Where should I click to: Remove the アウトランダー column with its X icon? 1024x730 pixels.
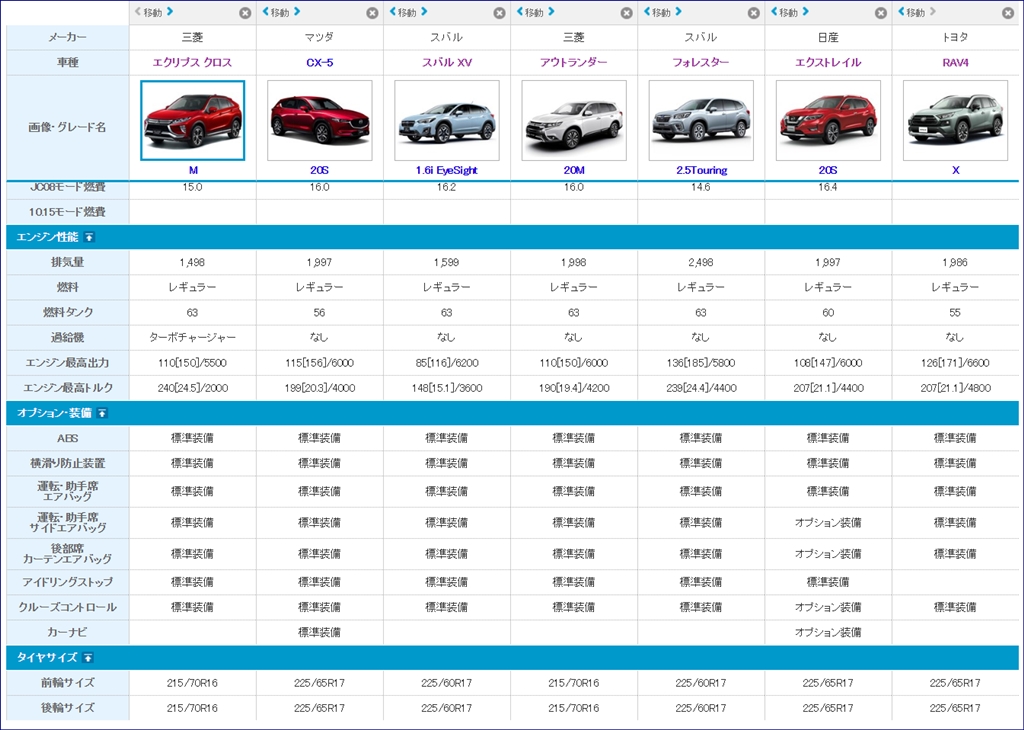point(626,13)
